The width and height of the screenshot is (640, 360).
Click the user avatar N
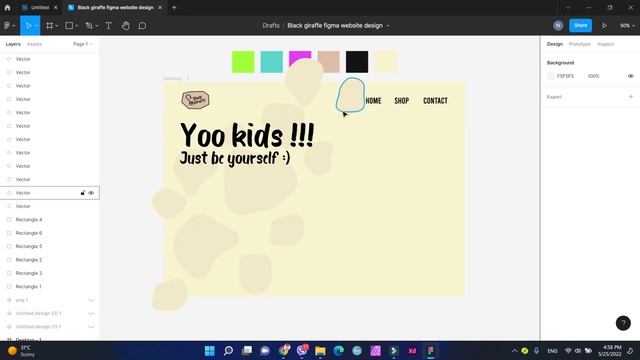coord(558,25)
